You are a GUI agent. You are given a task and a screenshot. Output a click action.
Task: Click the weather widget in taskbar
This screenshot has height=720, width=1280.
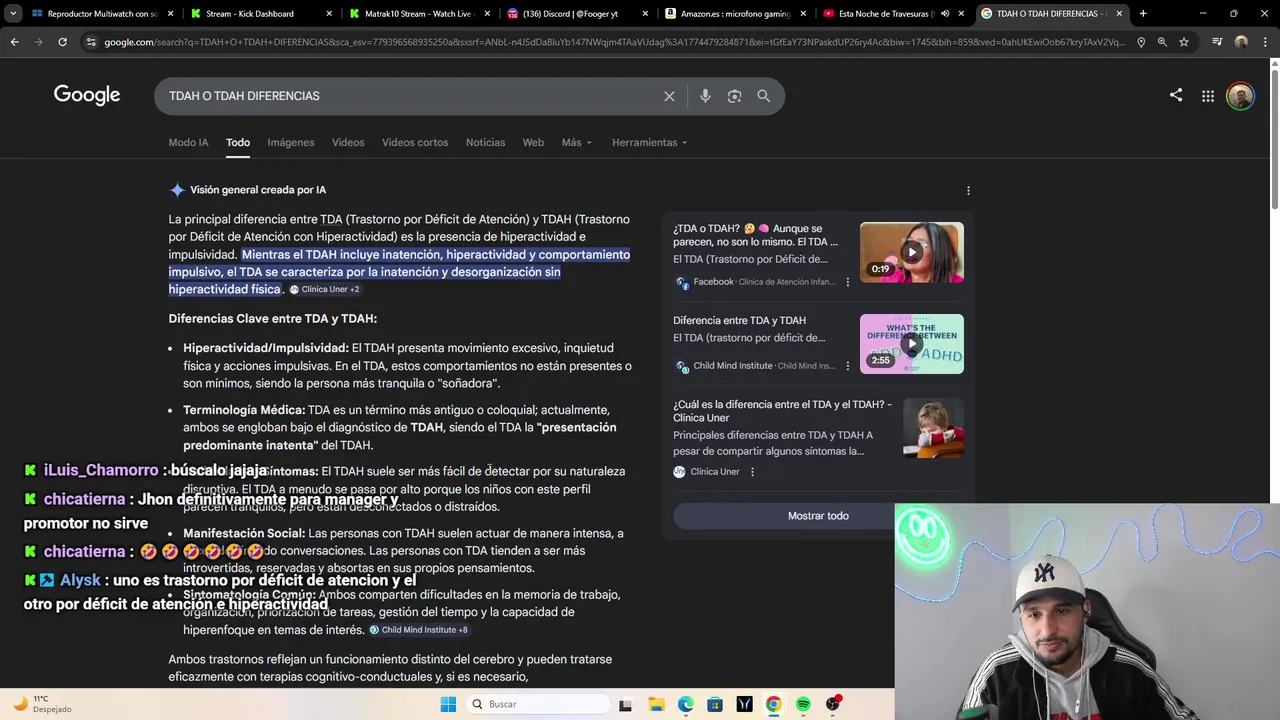click(42, 704)
